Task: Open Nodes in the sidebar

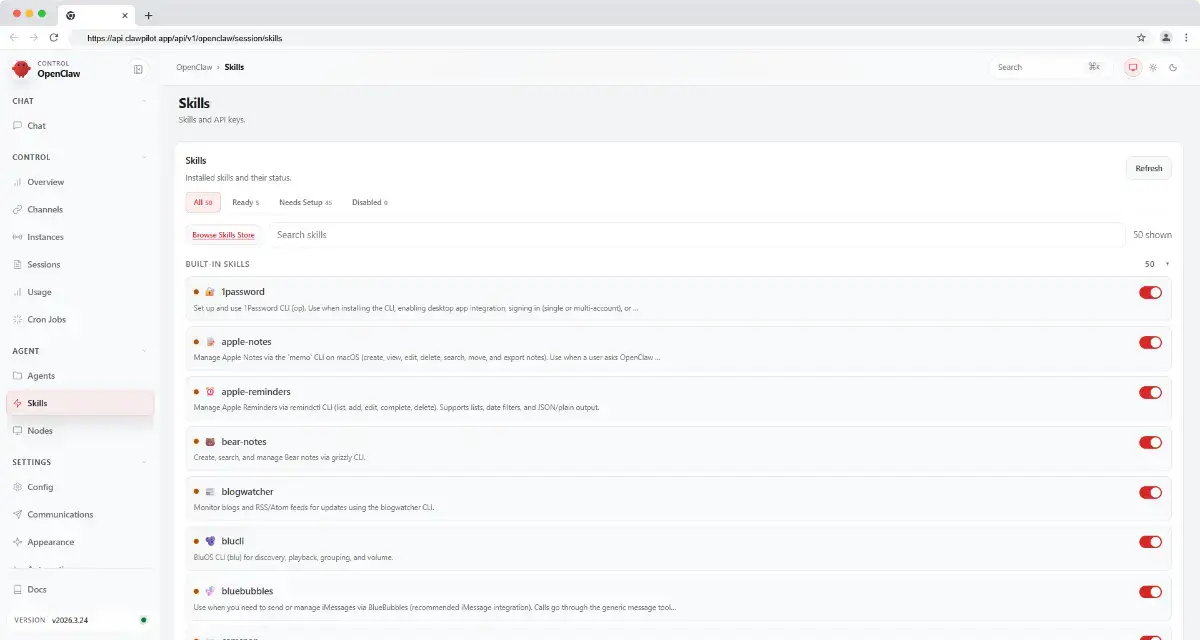Action: coord(80,431)
